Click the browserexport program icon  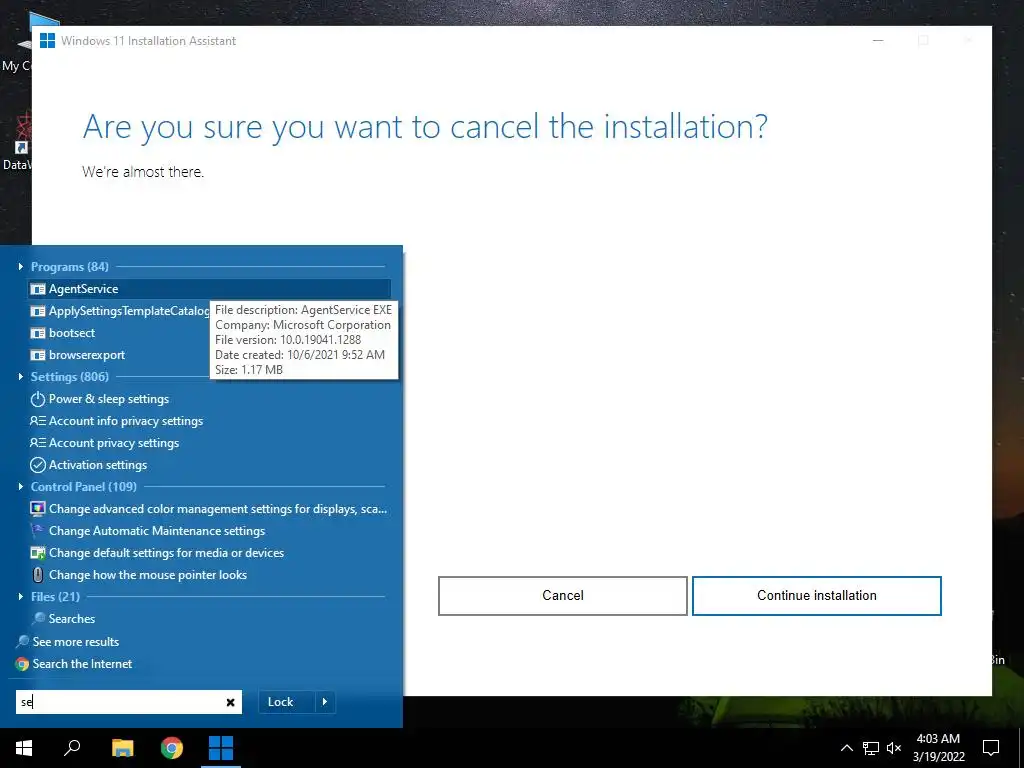tap(38, 355)
